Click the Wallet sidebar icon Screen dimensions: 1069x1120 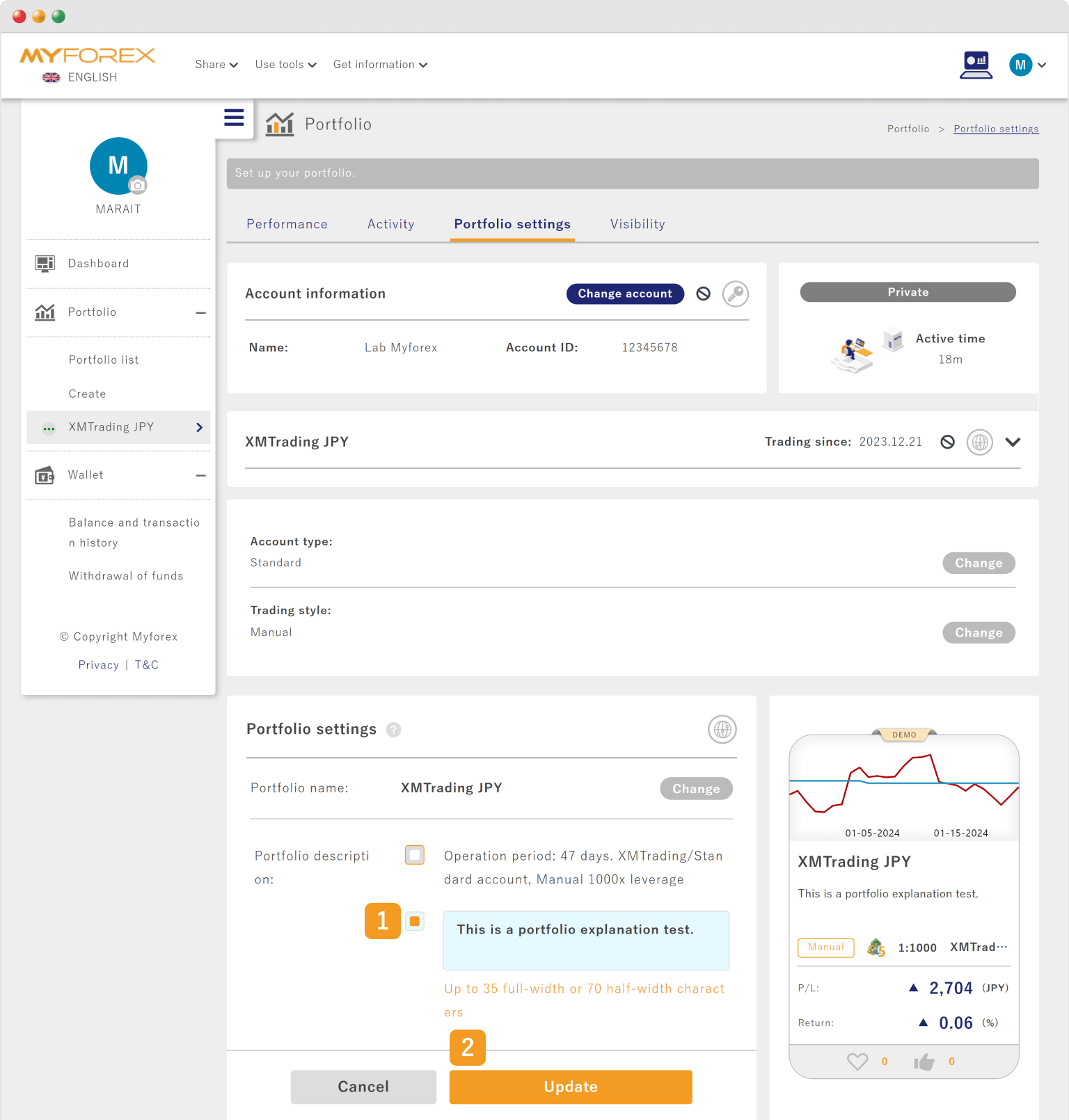(x=45, y=475)
